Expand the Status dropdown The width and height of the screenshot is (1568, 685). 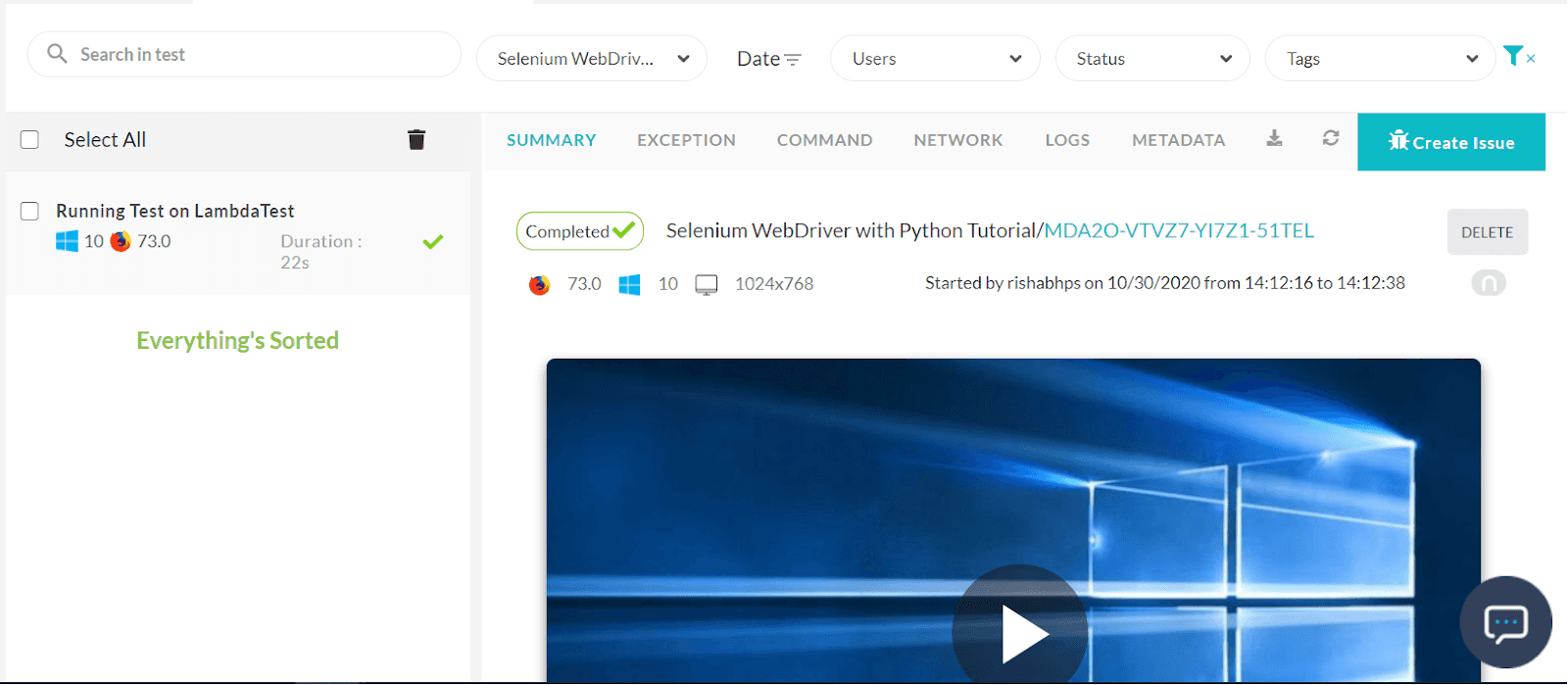point(1152,59)
